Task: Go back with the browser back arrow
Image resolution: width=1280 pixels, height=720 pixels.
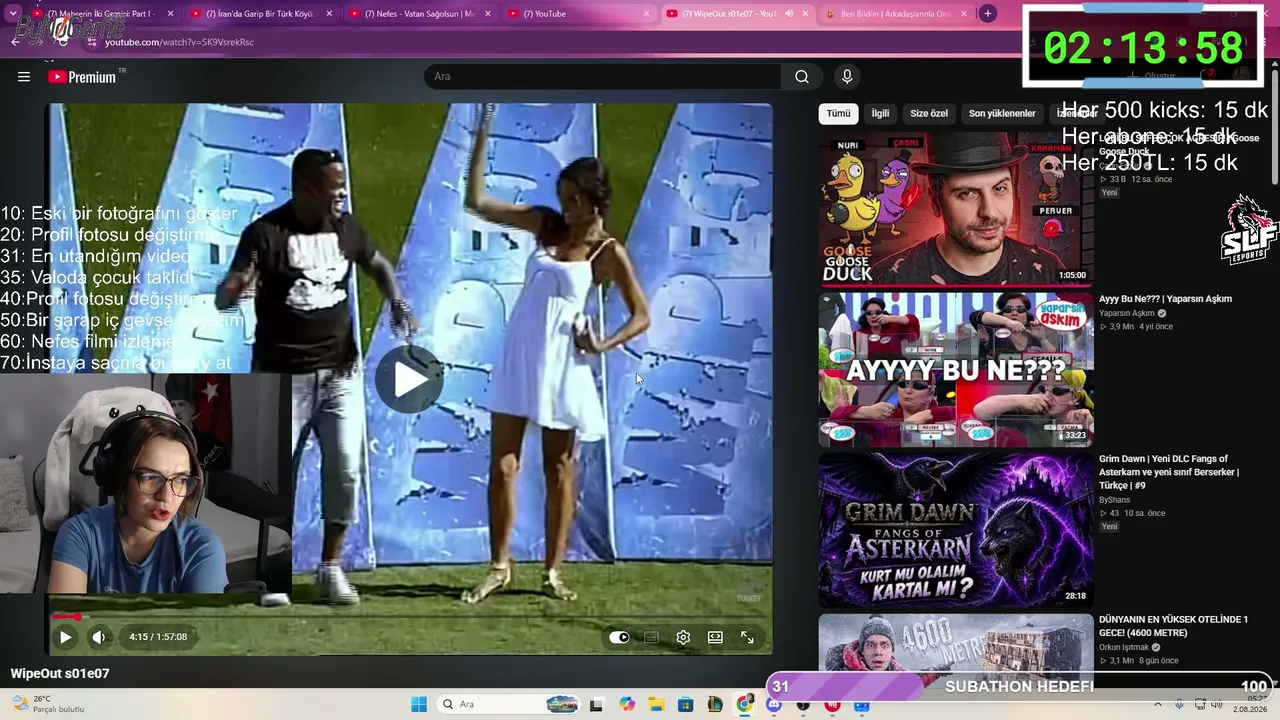Action: (15, 42)
